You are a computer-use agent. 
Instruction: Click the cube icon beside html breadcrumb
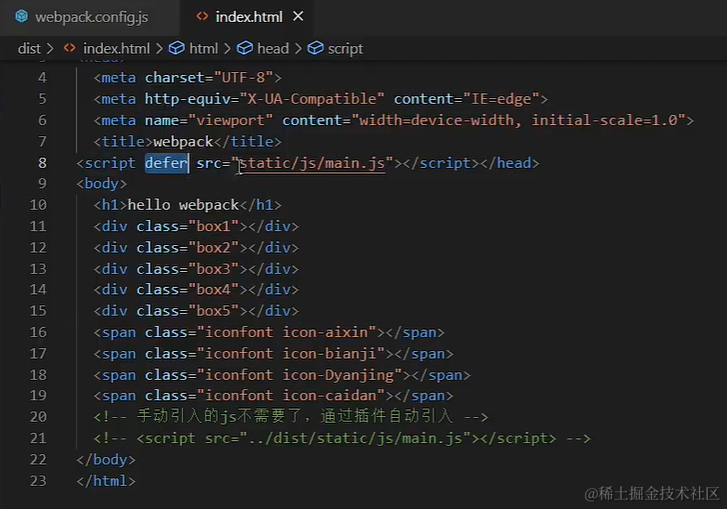click(x=177, y=48)
